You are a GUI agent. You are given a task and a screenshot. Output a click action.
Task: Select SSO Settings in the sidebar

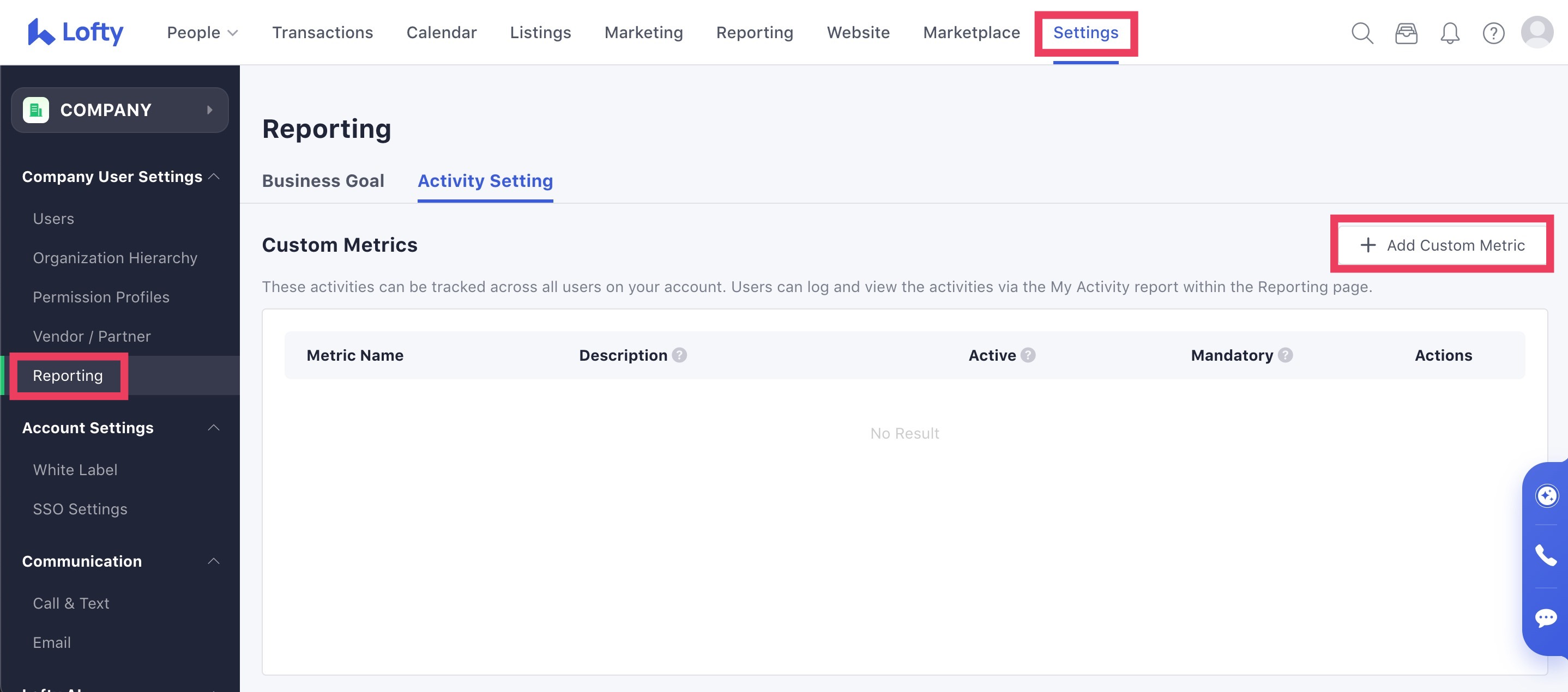coord(80,509)
